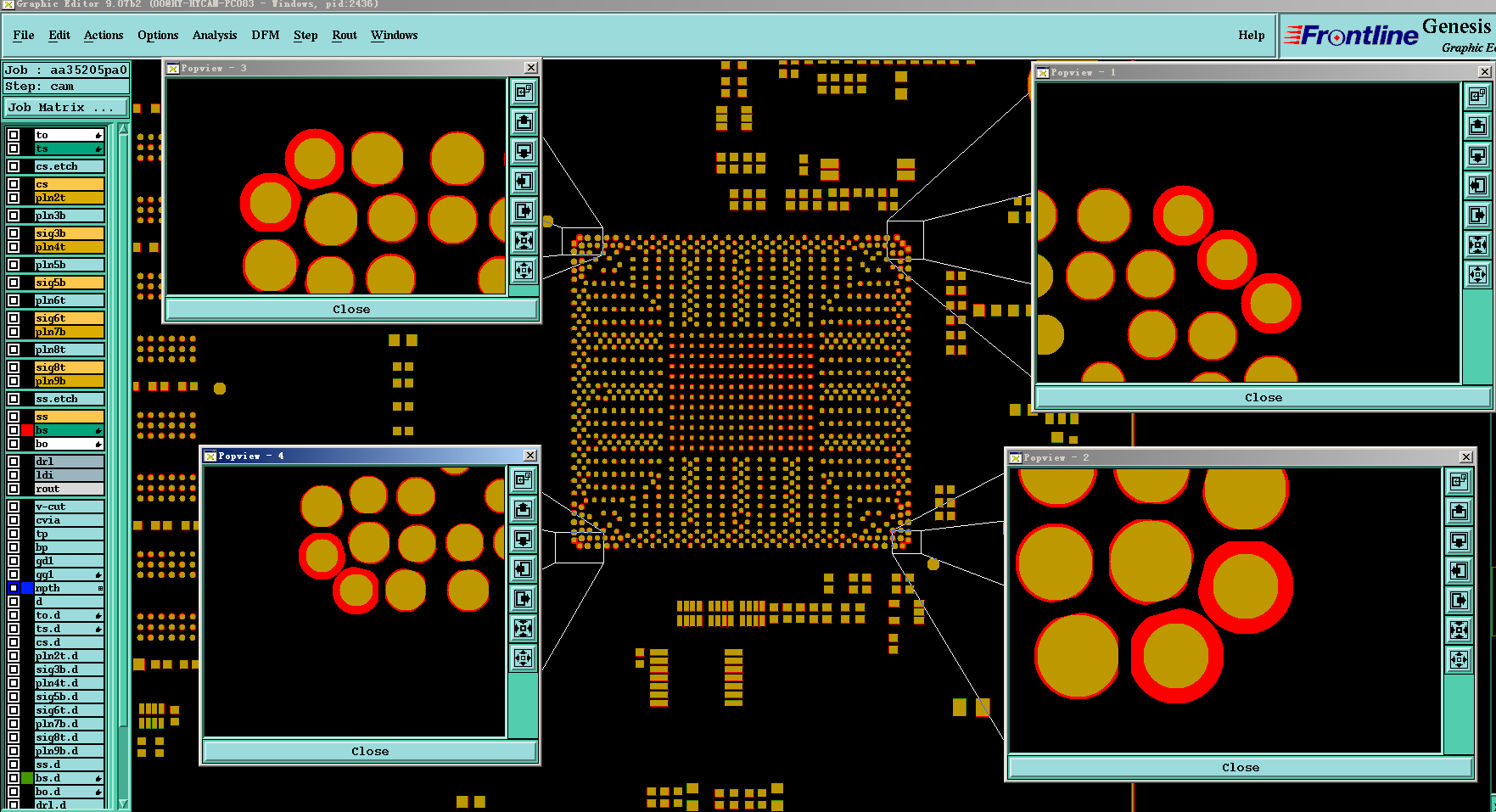Zoom in on Popview 4
The height and width of the screenshot is (812, 1496).
pyautogui.click(x=524, y=628)
